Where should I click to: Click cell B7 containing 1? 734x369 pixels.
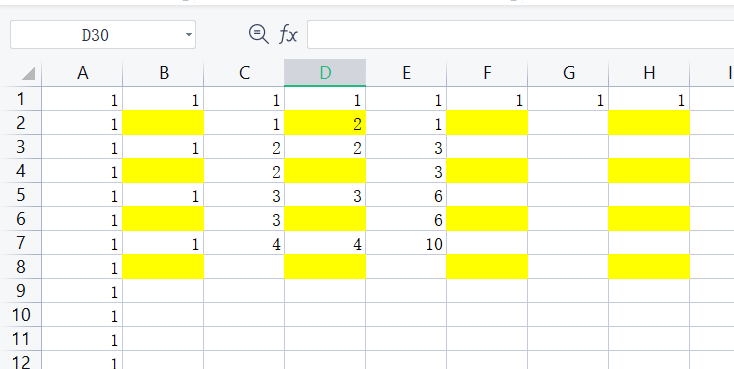click(163, 243)
